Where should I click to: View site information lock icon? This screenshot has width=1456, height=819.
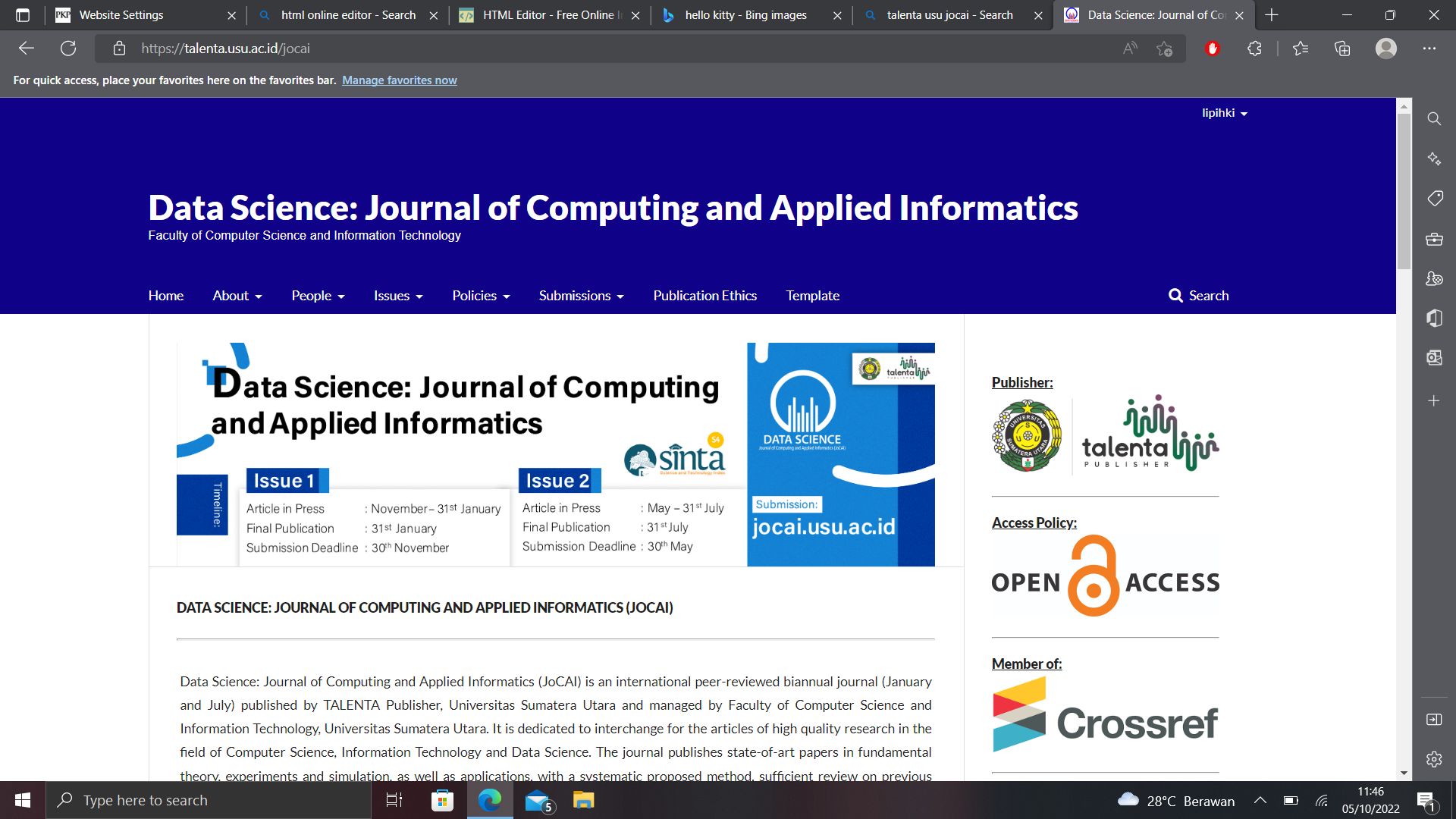[119, 49]
